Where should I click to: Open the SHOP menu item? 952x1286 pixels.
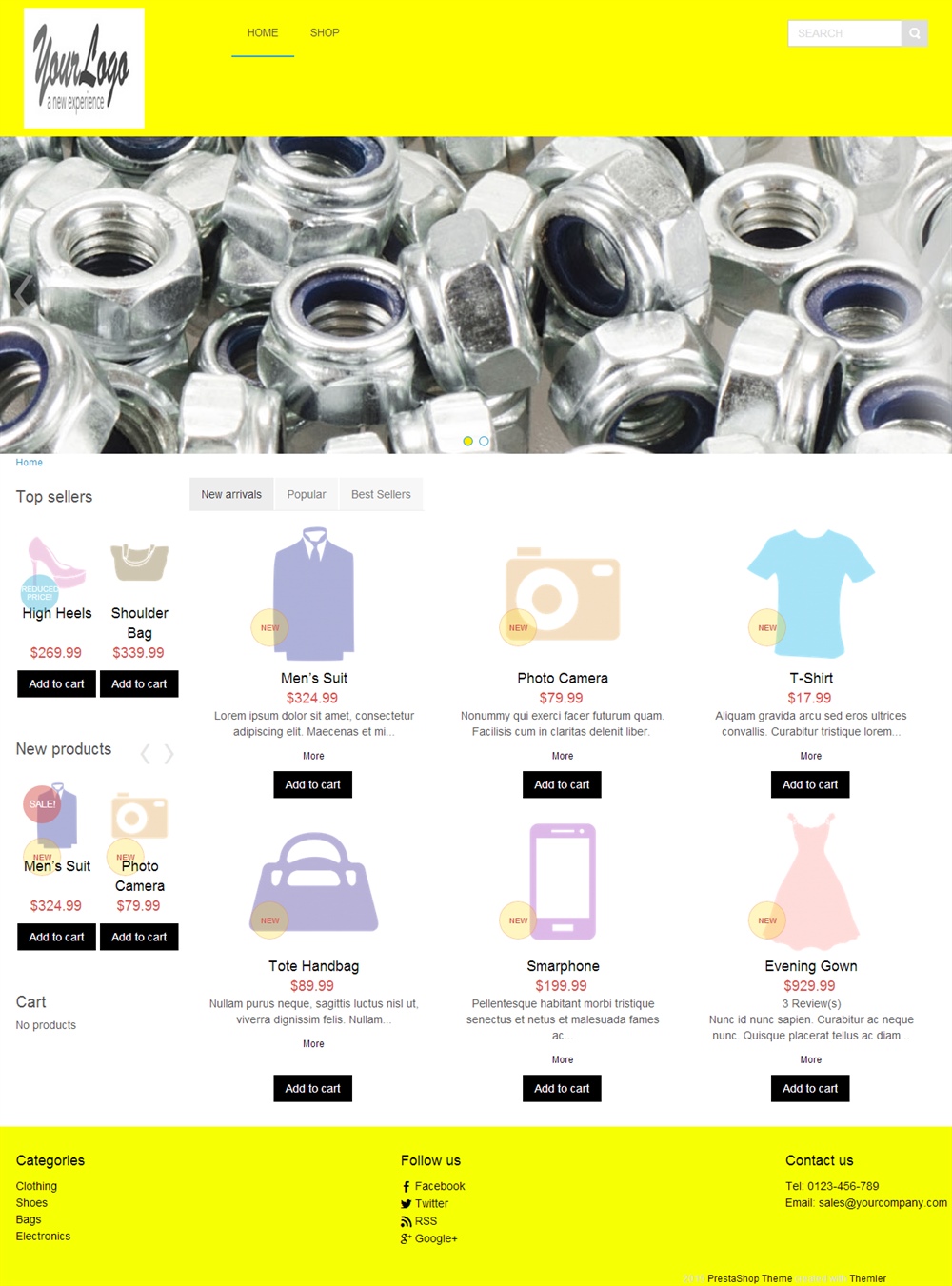pyautogui.click(x=325, y=32)
